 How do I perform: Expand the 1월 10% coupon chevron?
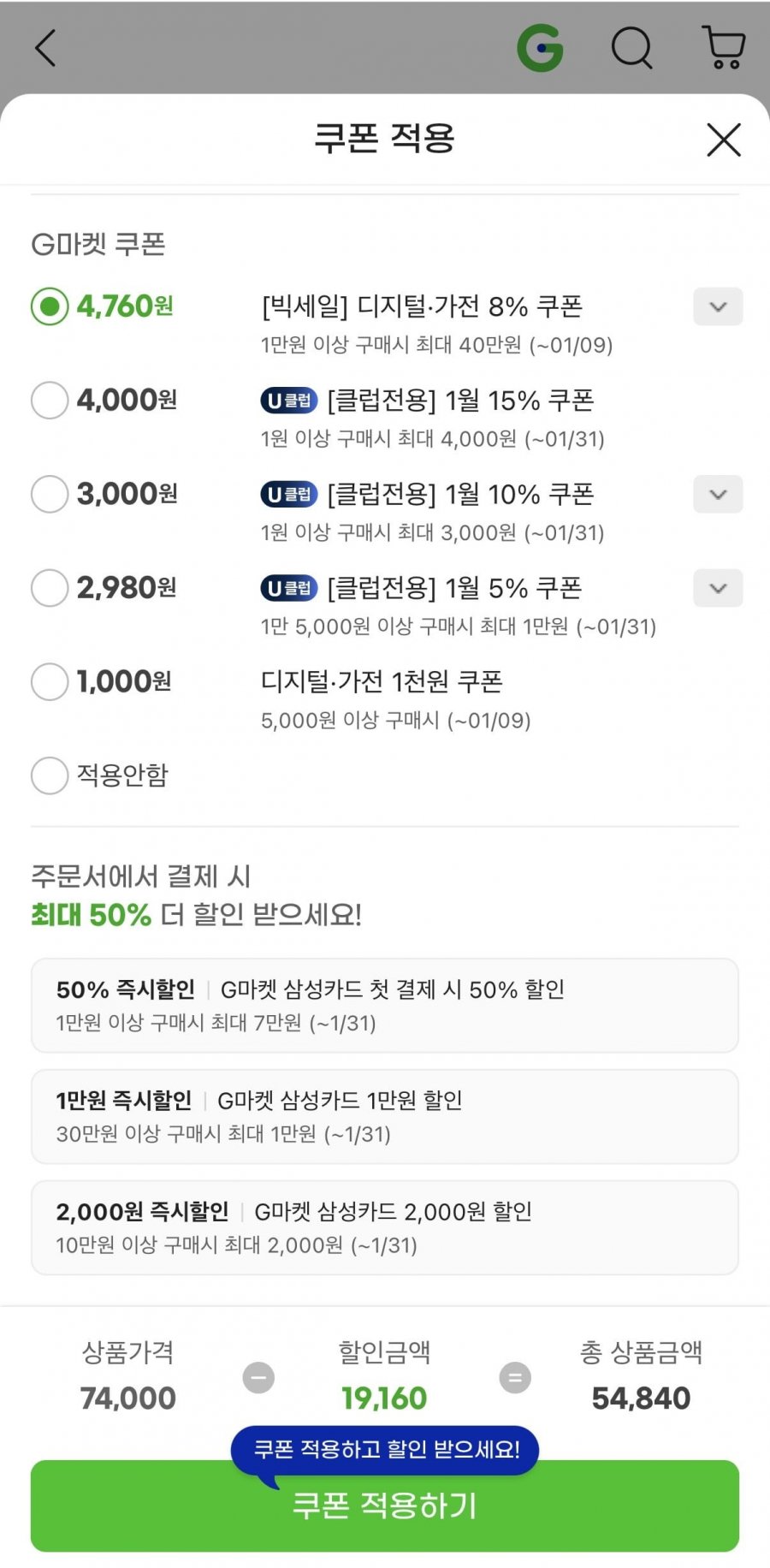coord(718,494)
